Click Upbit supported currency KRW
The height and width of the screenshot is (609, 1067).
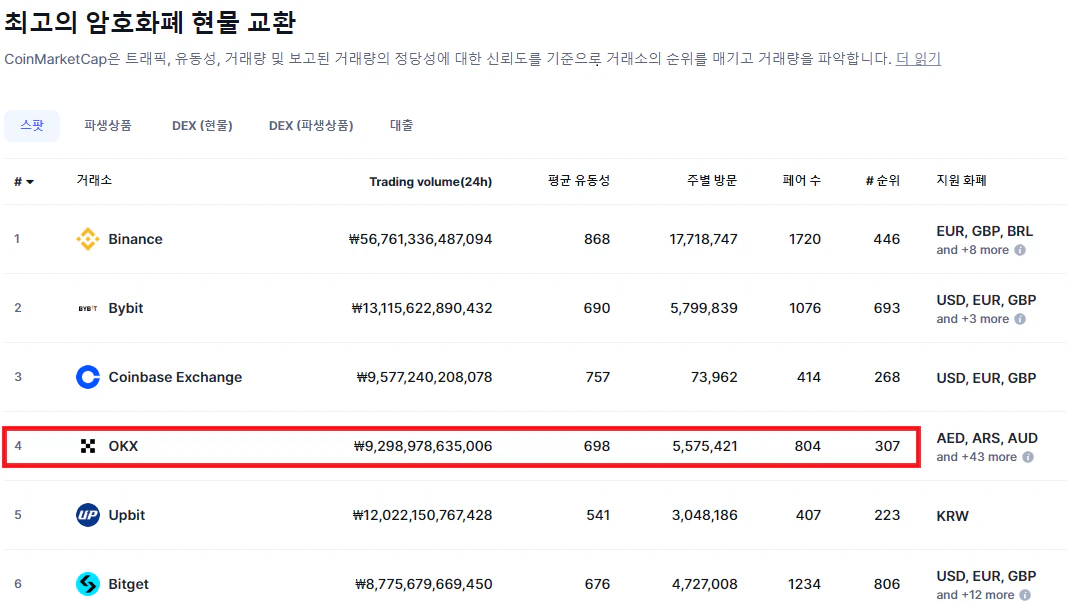click(x=953, y=516)
